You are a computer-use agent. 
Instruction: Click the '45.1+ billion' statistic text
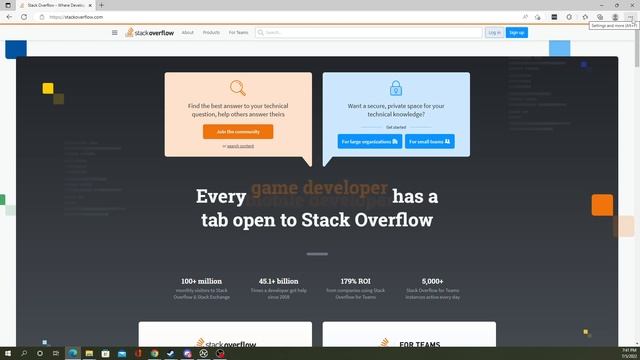click(278, 281)
